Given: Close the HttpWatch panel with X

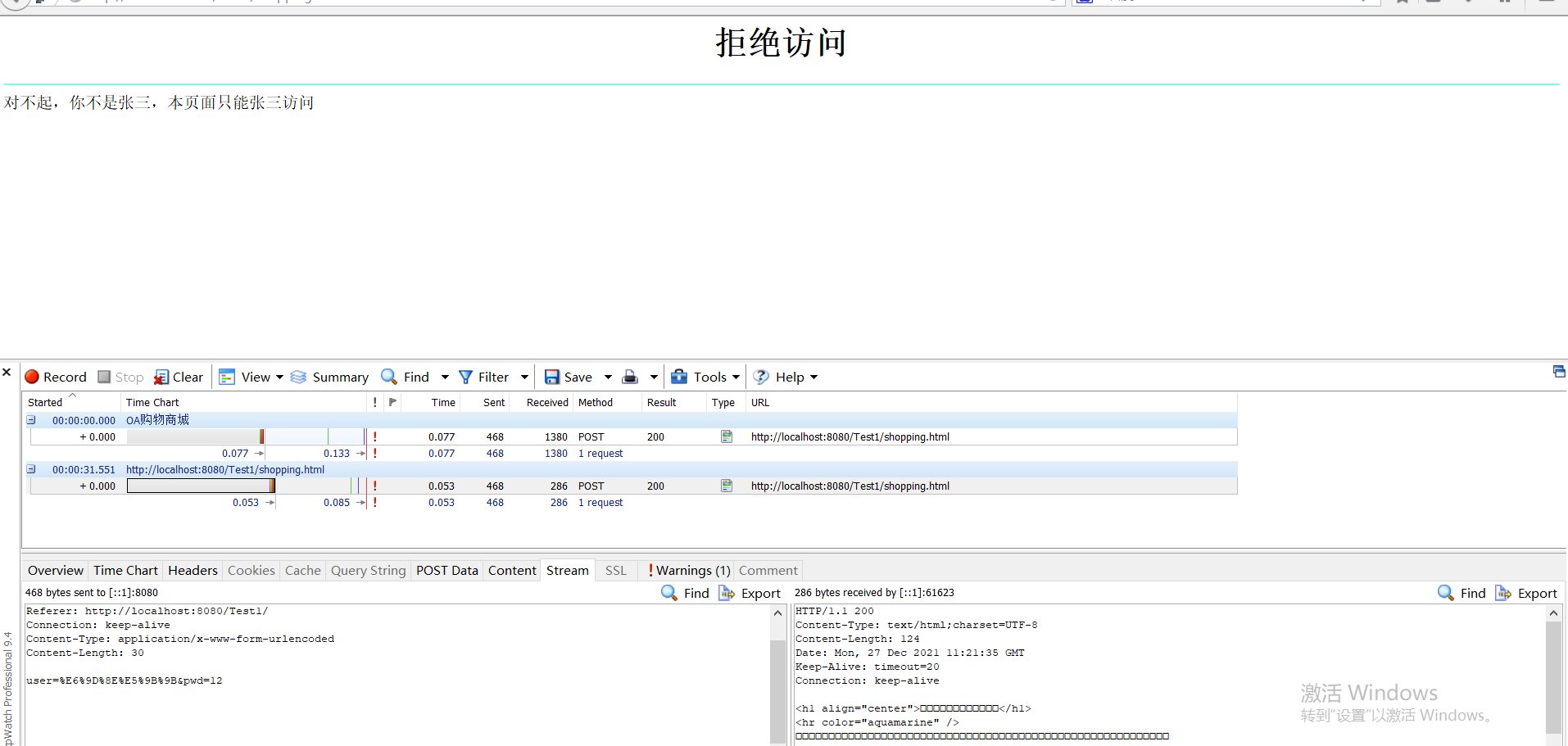Looking at the screenshot, I should pos(7,373).
